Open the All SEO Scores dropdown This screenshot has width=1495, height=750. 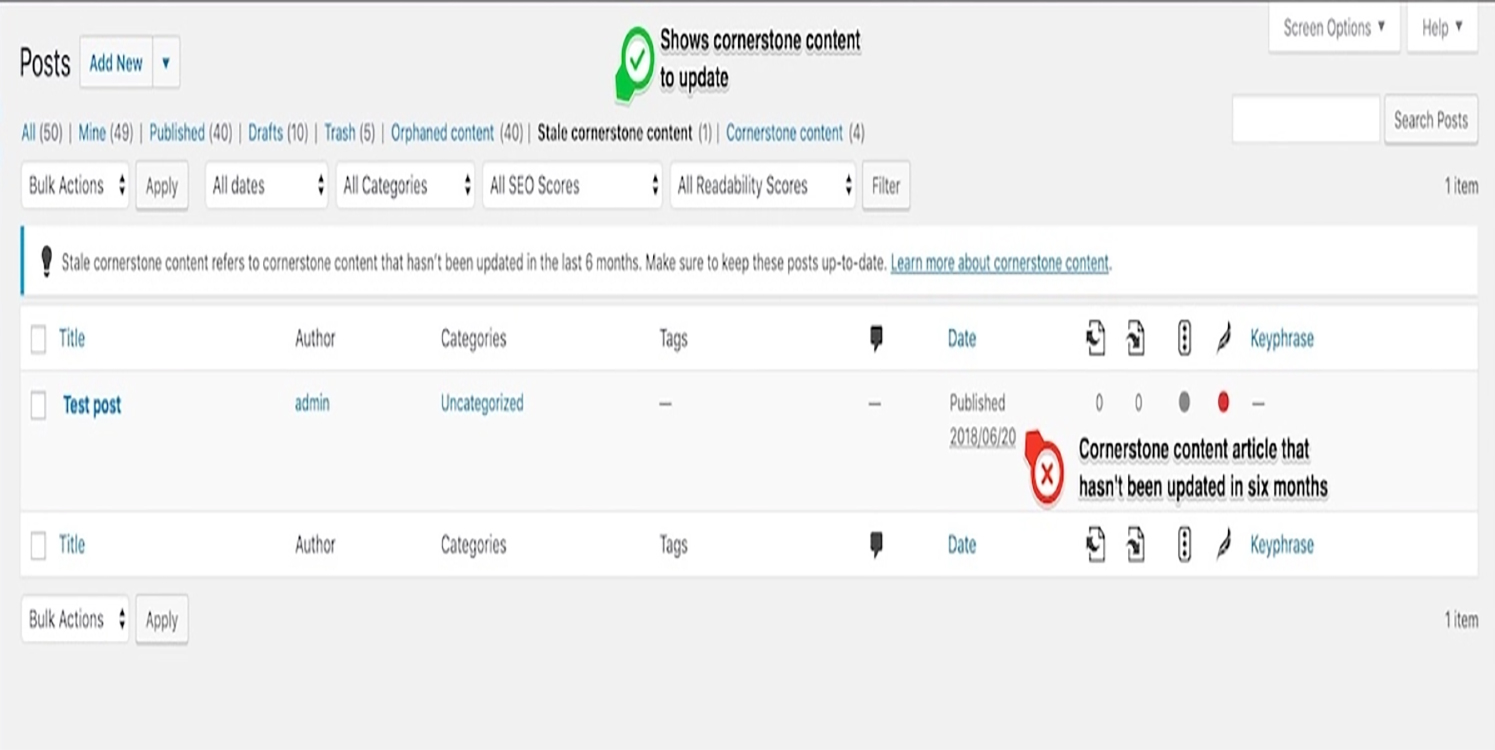click(572, 186)
